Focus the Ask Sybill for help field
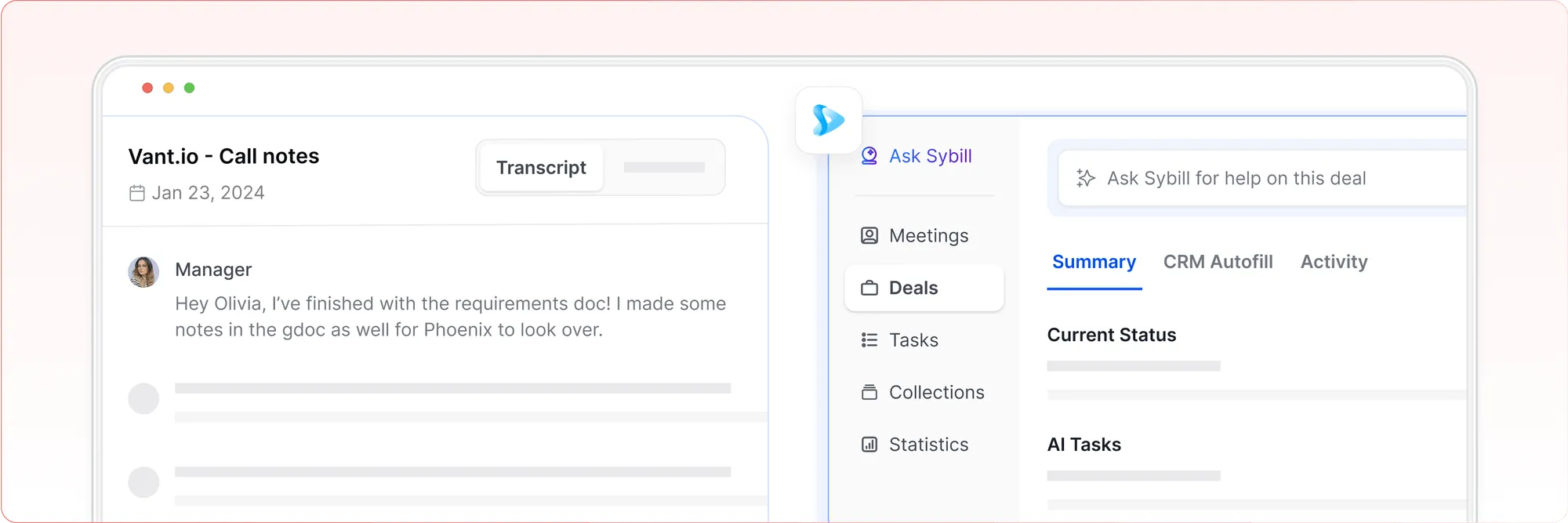 1262,178
